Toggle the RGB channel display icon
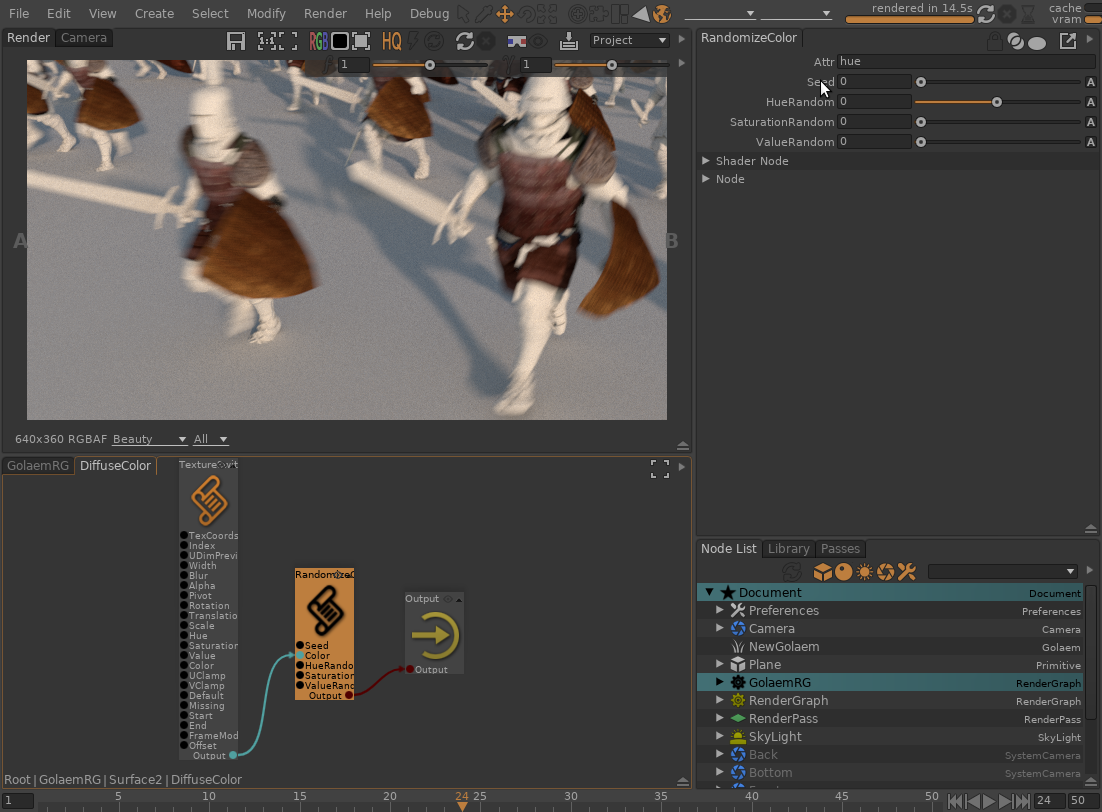1102x812 pixels. pos(318,41)
